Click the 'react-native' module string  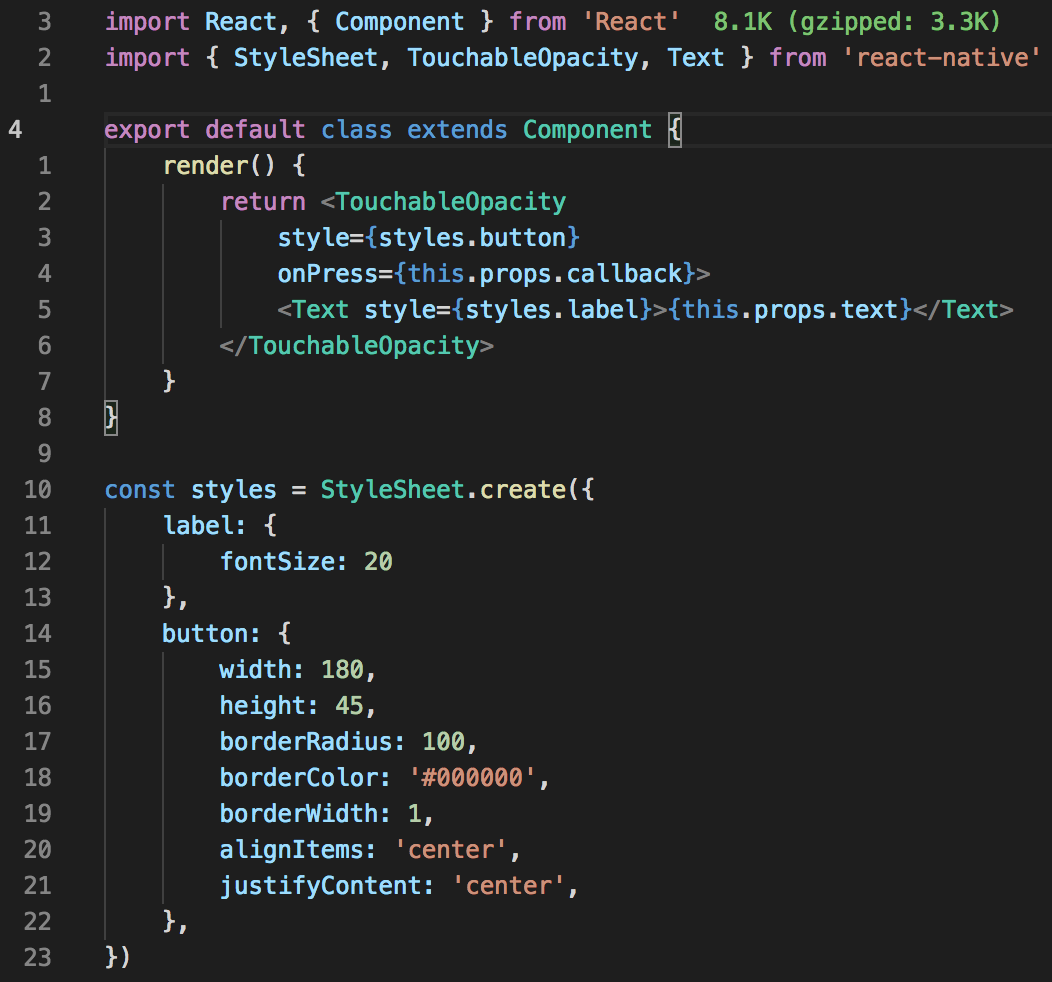(x=935, y=58)
